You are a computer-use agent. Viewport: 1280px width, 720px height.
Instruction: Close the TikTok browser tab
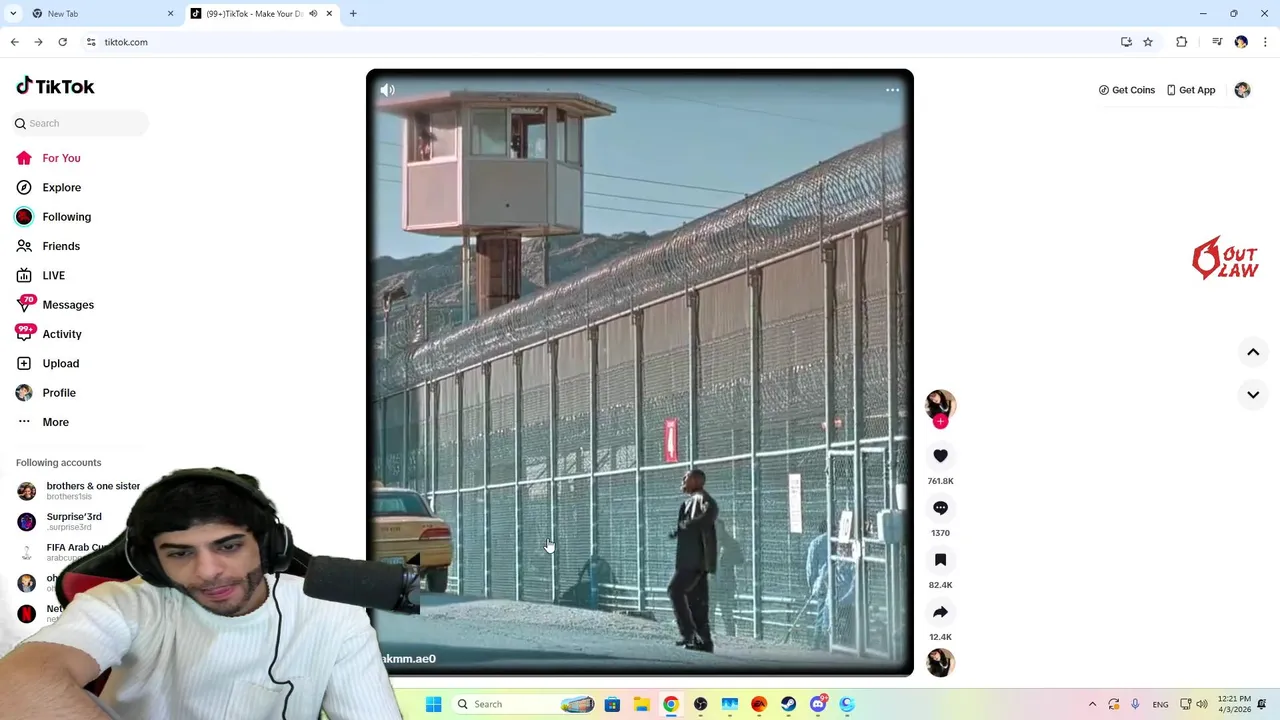click(329, 14)
